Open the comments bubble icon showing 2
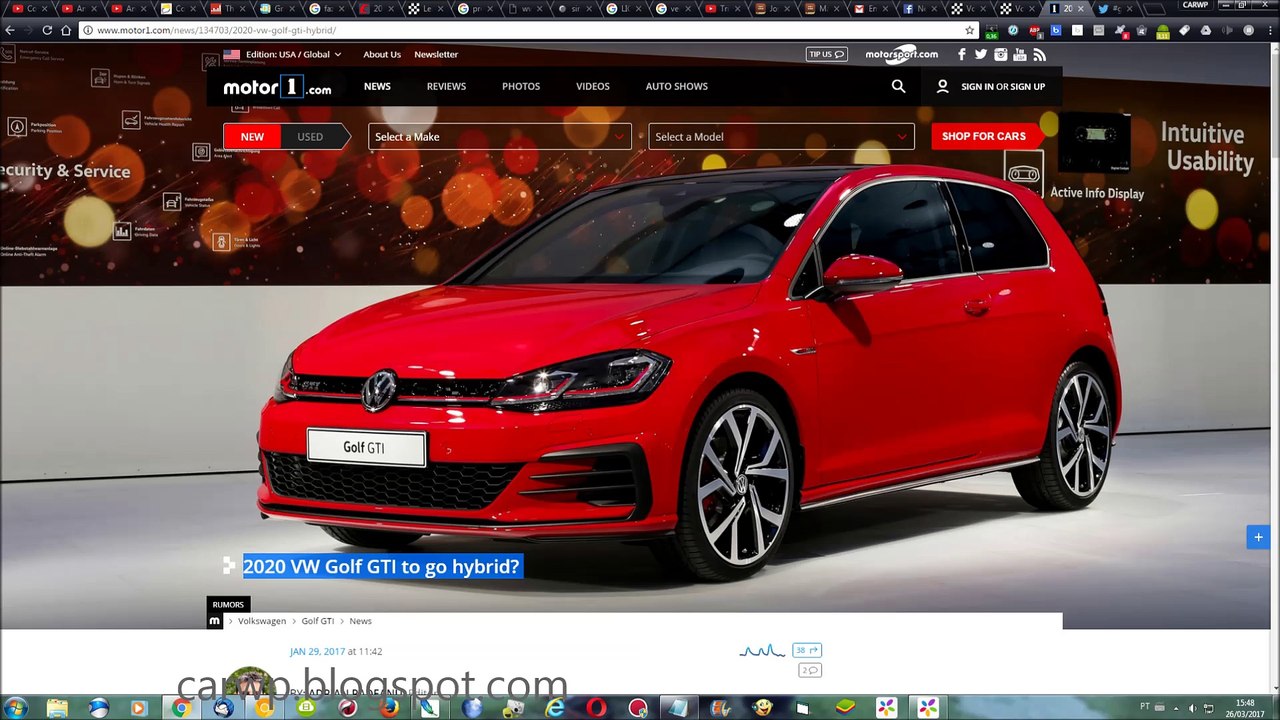The height and width of the screenshot is (720, 1280). click(810, 670)
